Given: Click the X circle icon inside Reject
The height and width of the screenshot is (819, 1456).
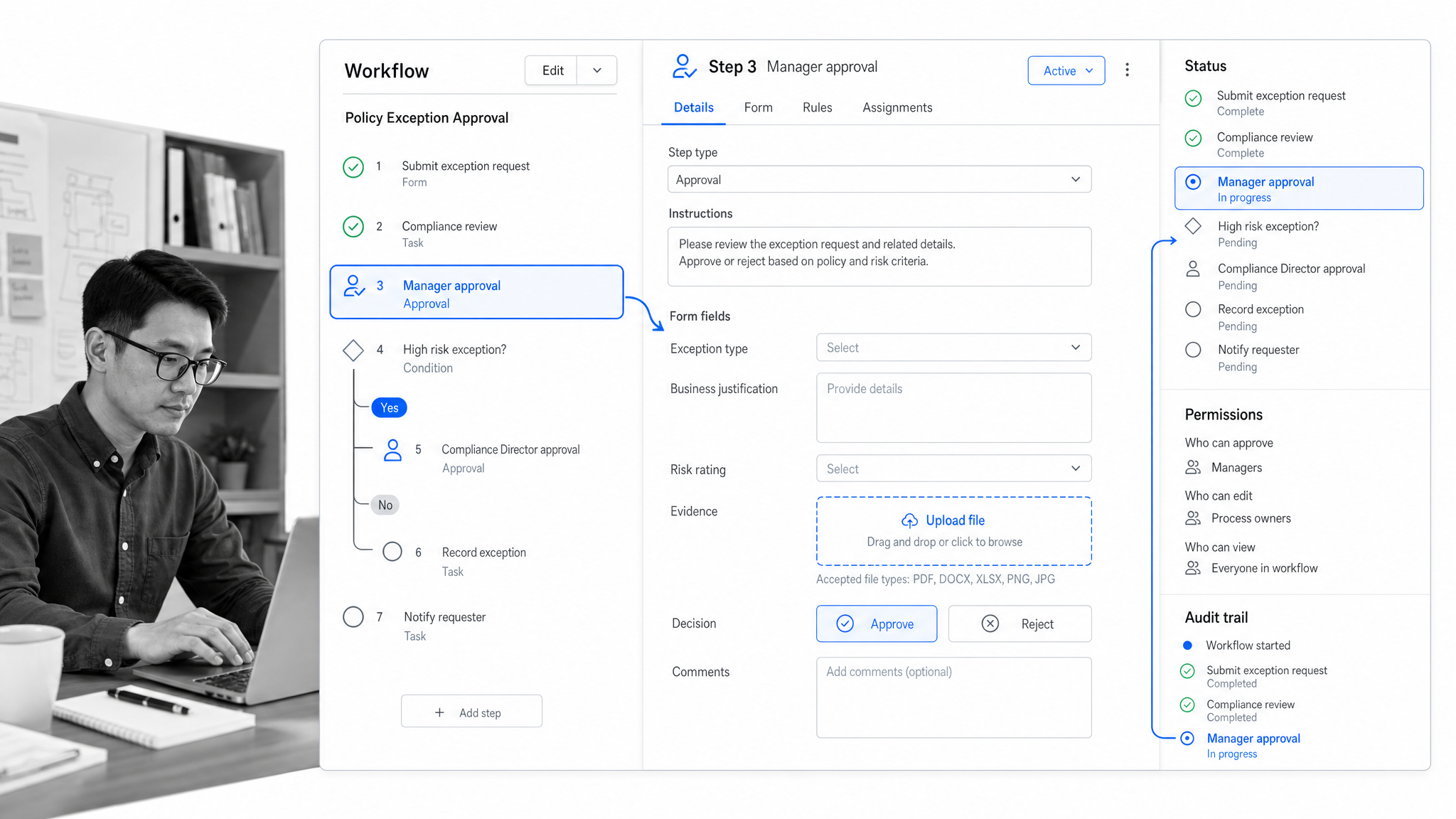Looking at the screenshot, I should click(x=990, y=623).
